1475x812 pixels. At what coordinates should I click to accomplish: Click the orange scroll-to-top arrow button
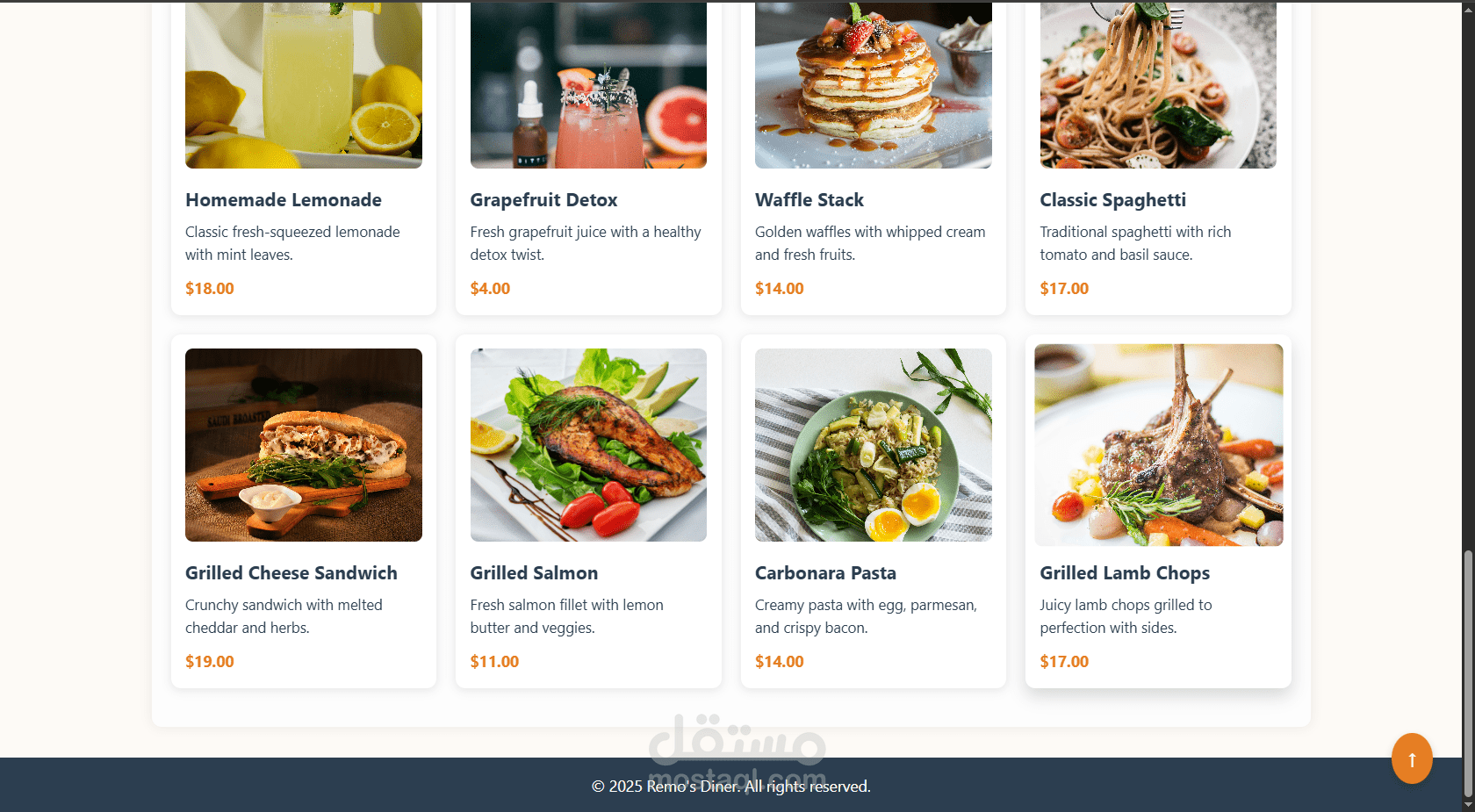tap(1412, 758)
